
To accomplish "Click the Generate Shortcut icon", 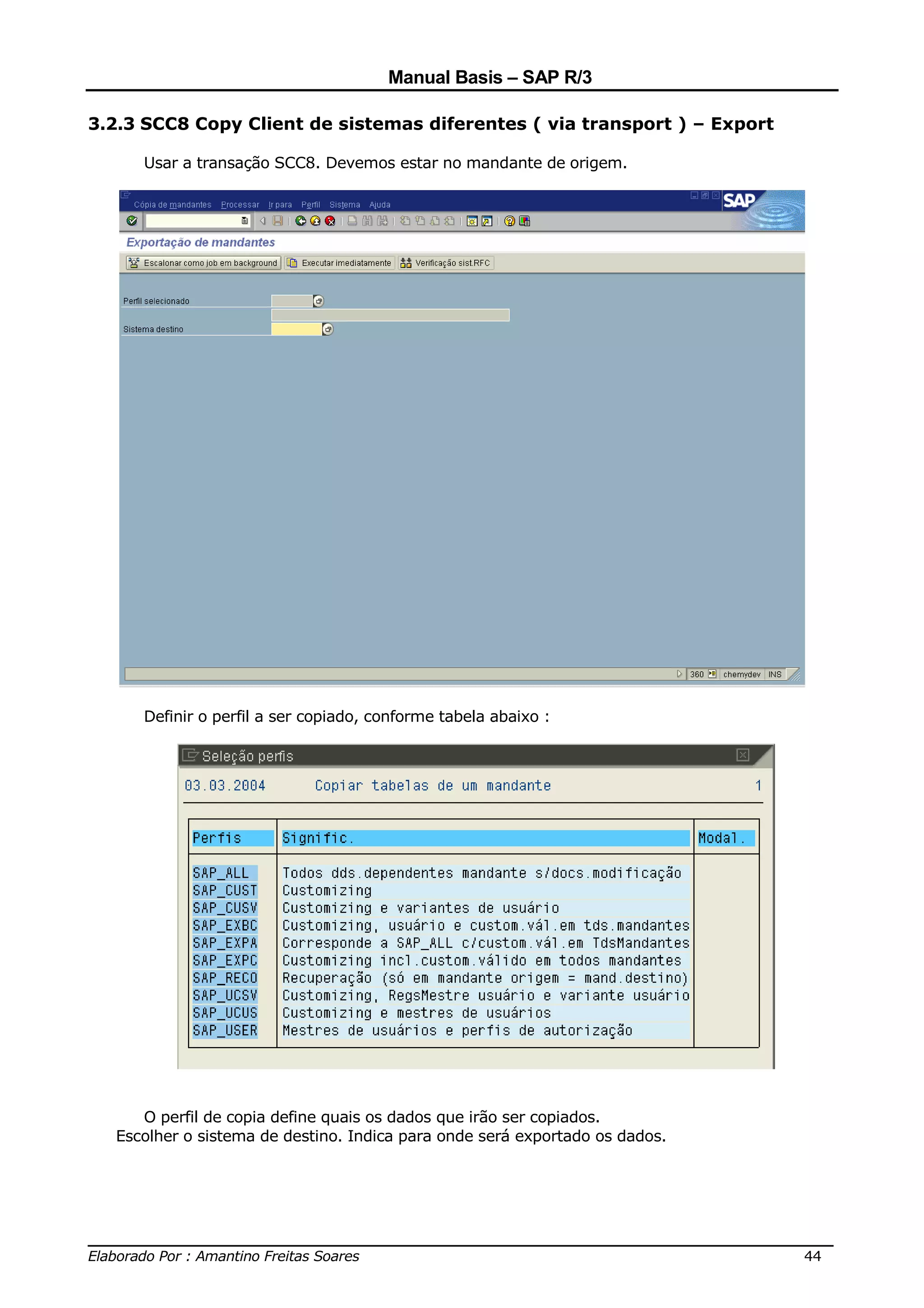I will (x=487, y=221).
